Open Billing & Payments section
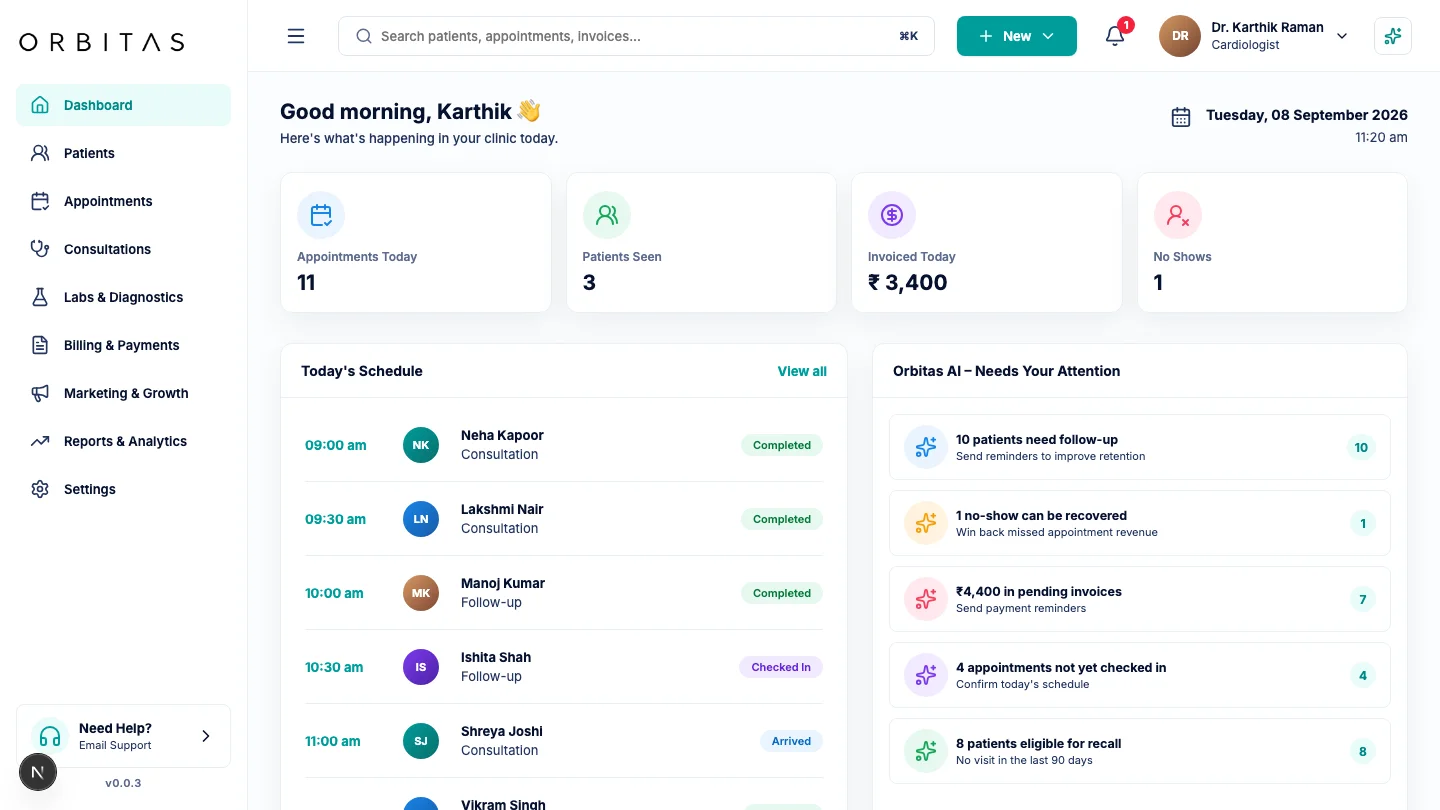Viewport: 1440px width, 810px height. [123, 345]
